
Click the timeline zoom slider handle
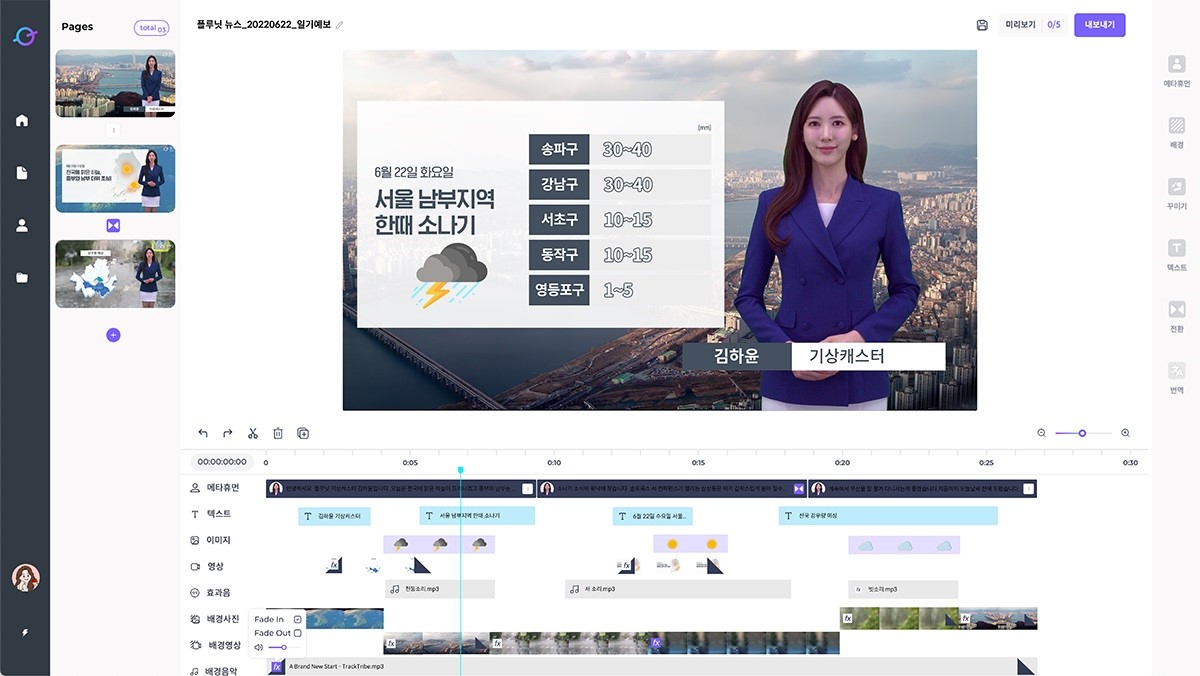[1082, 433]
